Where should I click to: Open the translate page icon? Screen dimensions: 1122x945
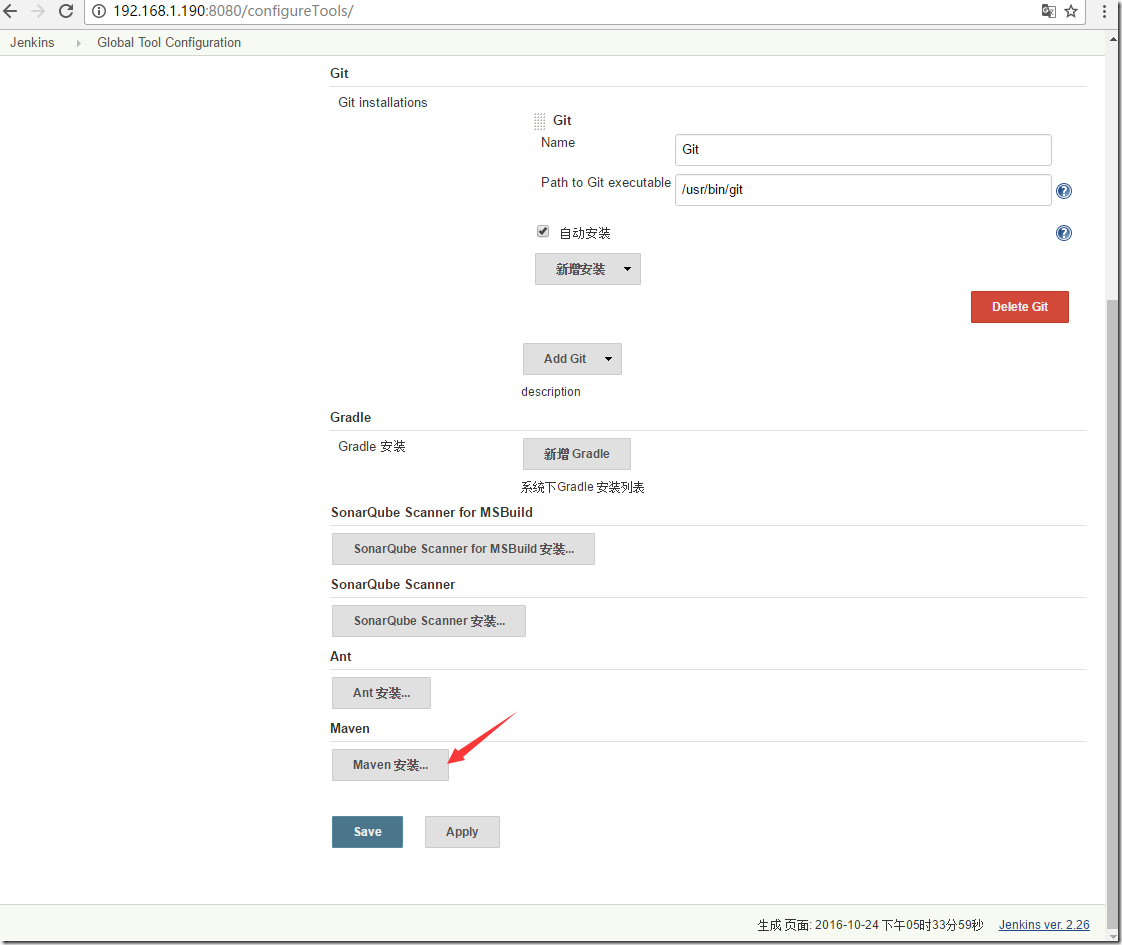[x=1048, y=11]
